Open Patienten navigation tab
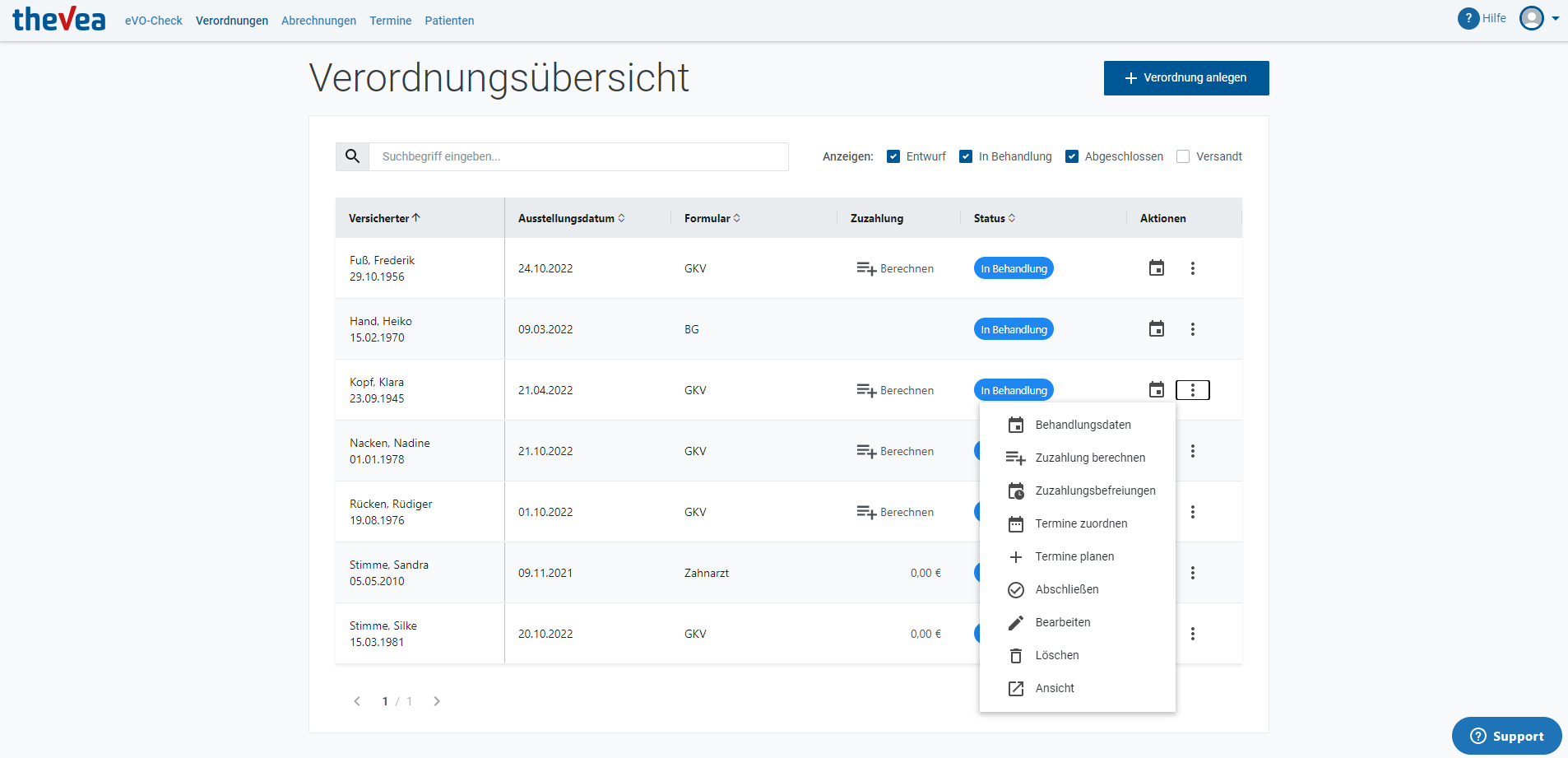The width and height of the screenshot is (1568, 758). coord(449,21)
